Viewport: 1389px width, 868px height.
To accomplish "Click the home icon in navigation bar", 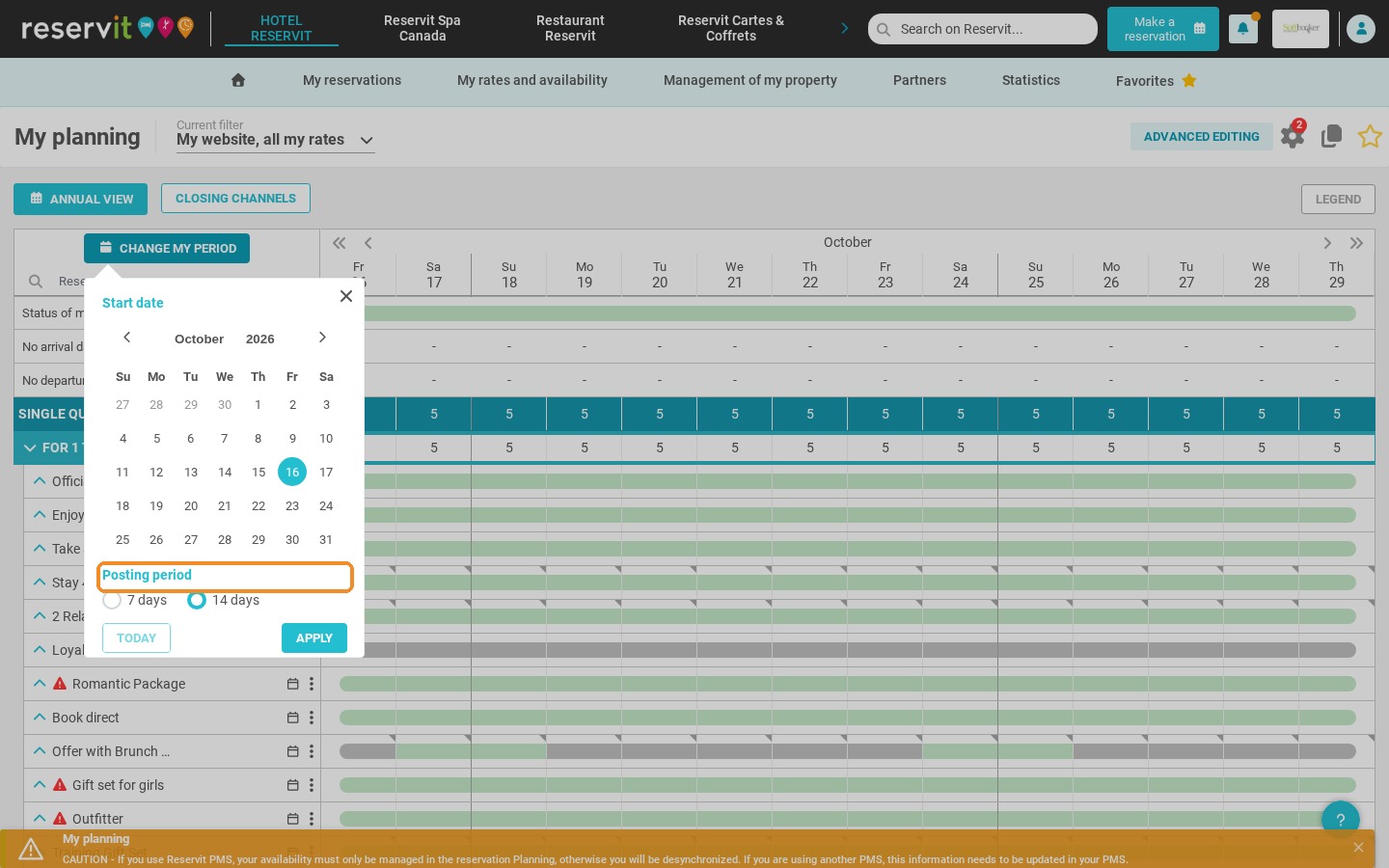I will coord(238,80).
